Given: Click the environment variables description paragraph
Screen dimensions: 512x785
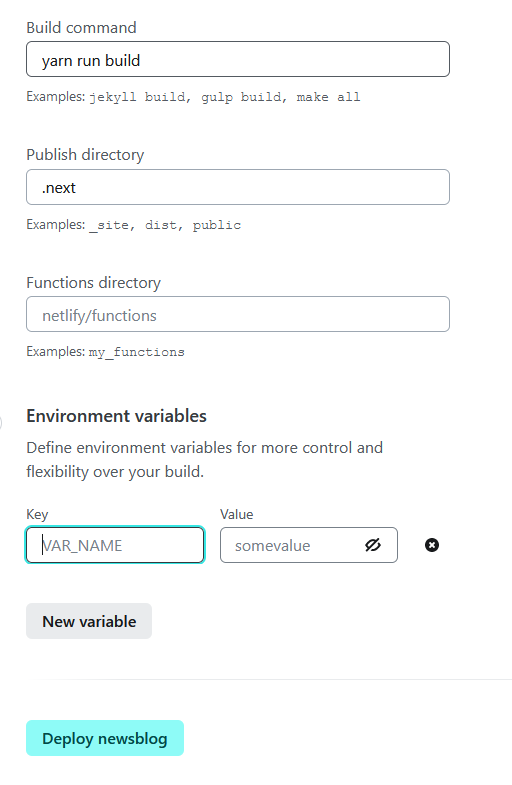Looking at the screenshot, I should [204, 460].
